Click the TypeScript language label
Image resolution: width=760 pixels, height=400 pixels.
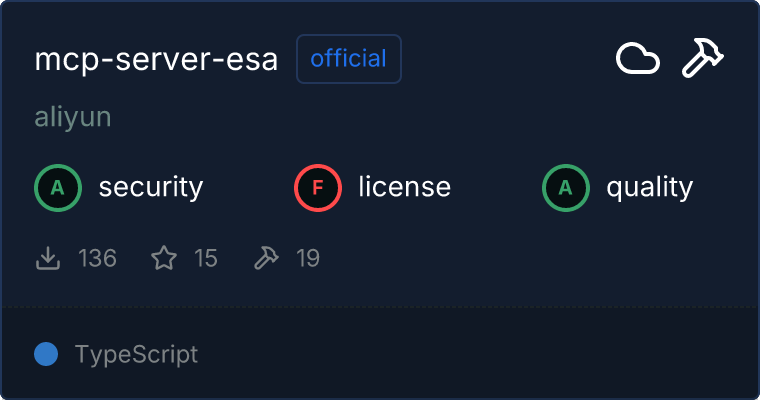136,354
